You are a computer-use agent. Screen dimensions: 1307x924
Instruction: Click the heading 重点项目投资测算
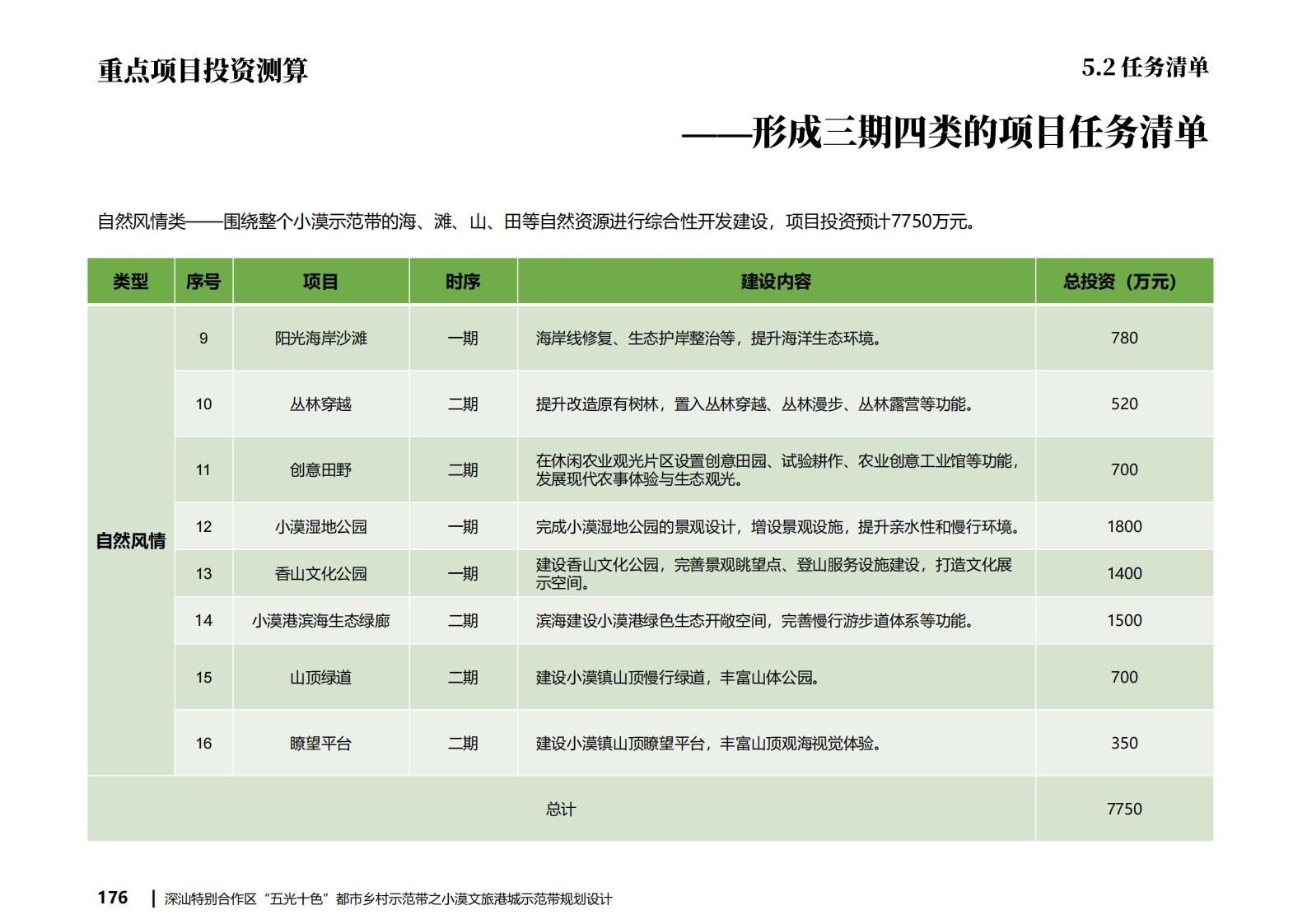point(203,71)
